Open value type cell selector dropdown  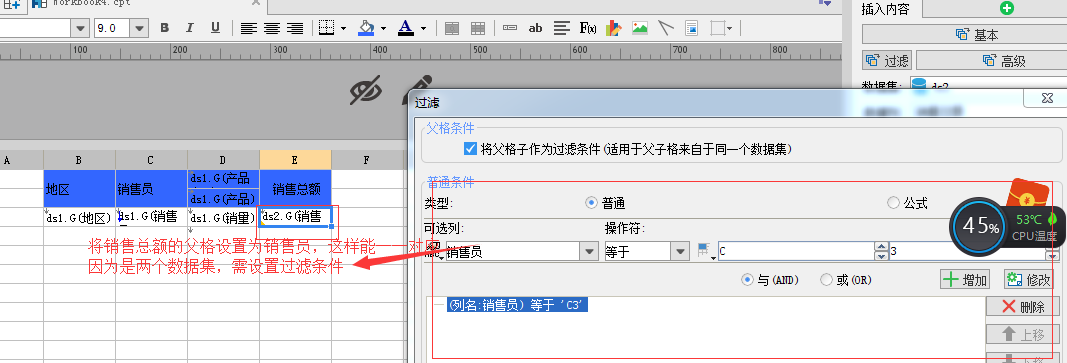[x=707, y=252]
